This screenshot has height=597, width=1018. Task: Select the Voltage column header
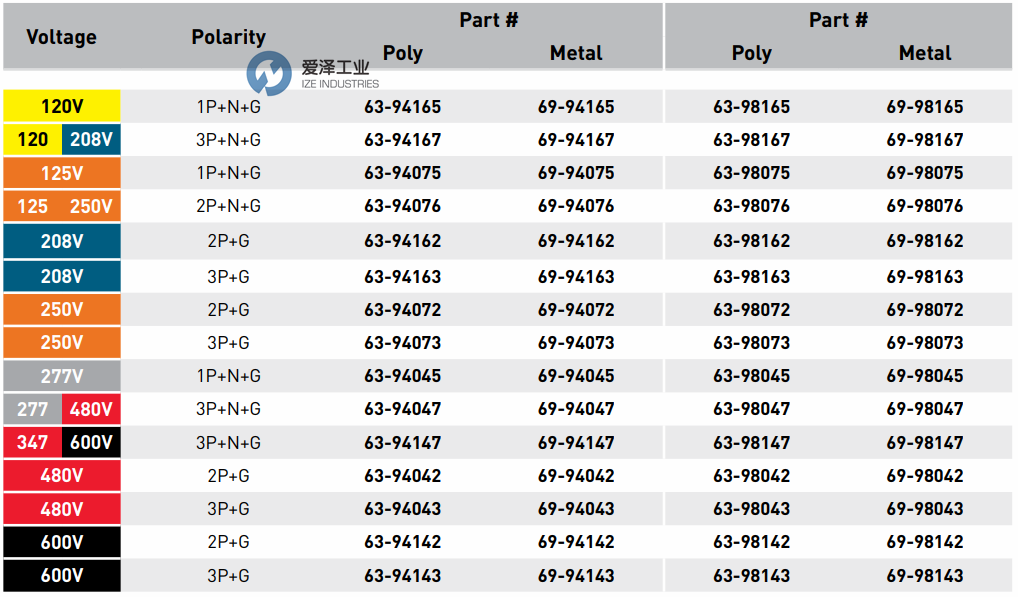(61, 37)
